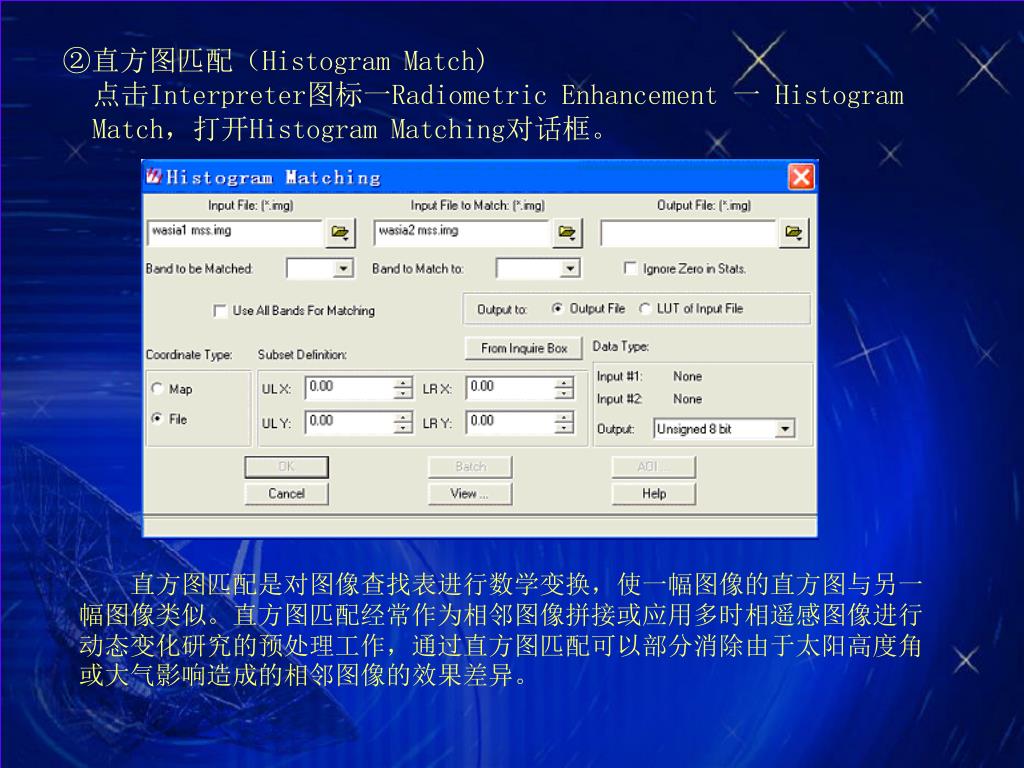Enable Ignore Zero in Stats checkbox
1024x768 pixels.
click(630, 268)
